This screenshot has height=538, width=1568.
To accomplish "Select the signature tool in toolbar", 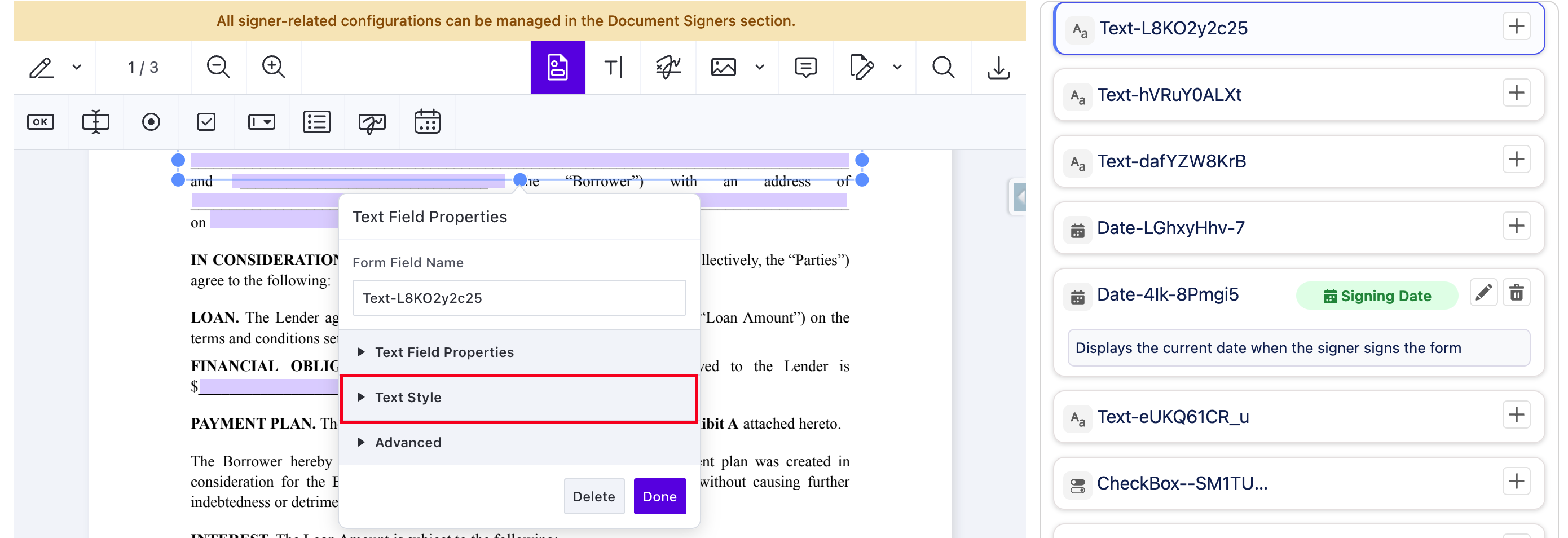I will [x=668, y=67].
